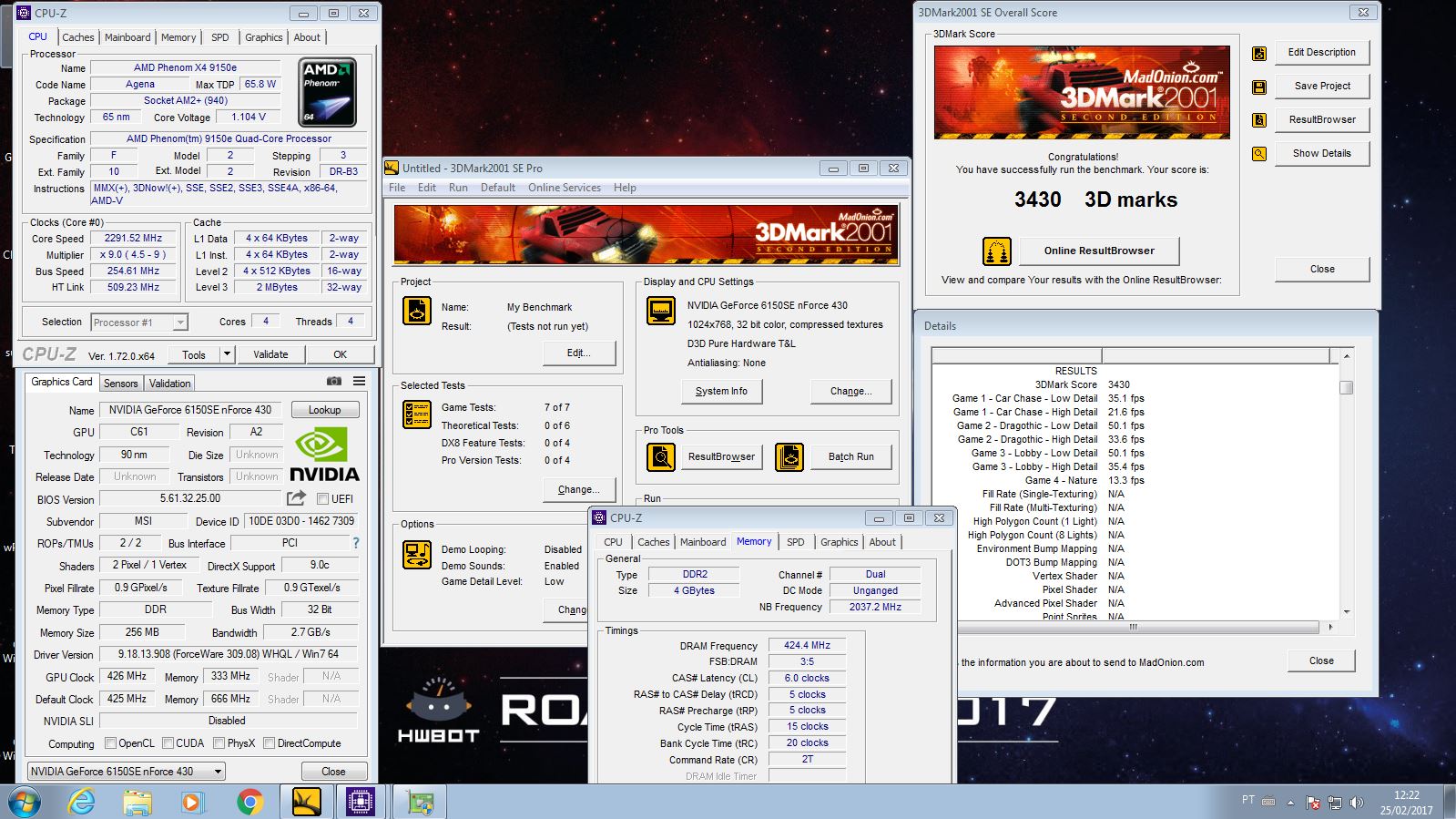This screenshot has height=819, width=1456.
Task: Launch Internet Explorer from the taskbar
Action: click(82, 803)
